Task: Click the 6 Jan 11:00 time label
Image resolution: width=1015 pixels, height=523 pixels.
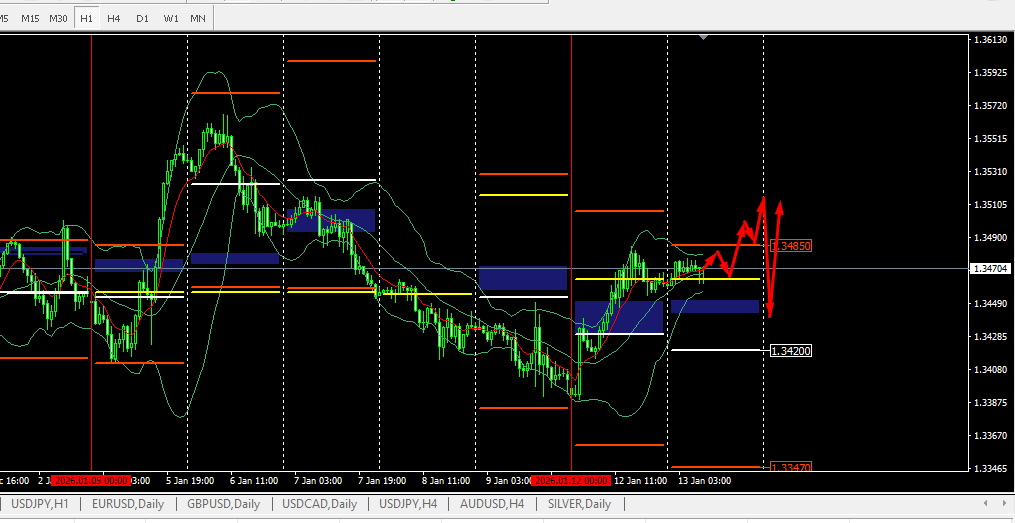Action: click(x=254, y=481)
